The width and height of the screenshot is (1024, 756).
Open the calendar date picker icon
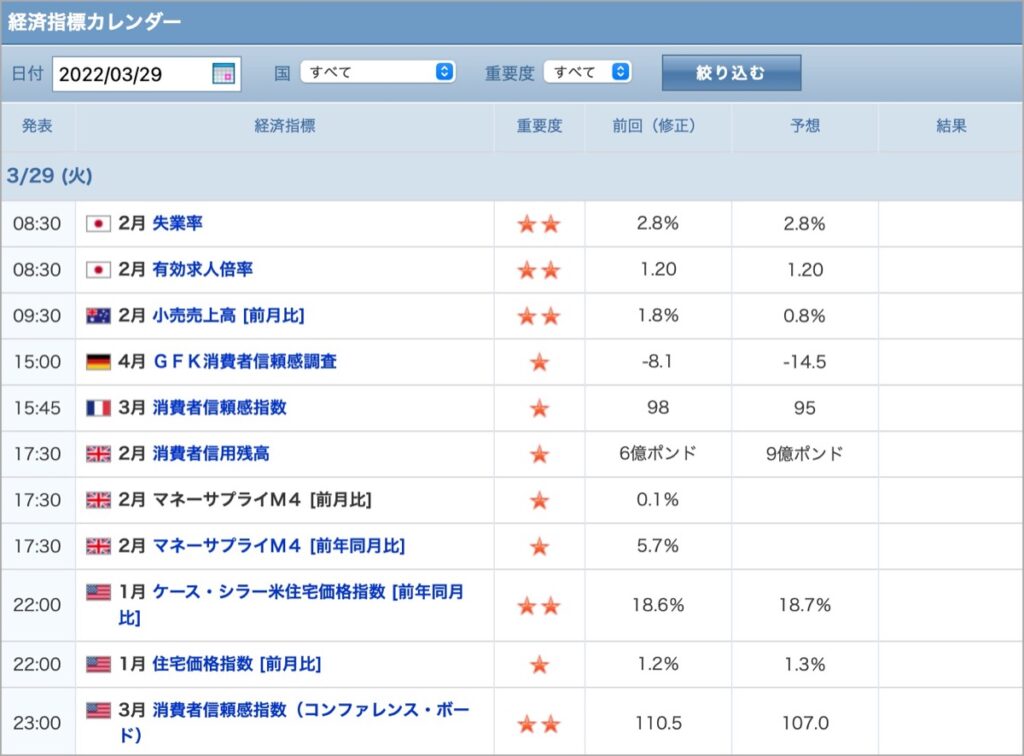(223, 74)
